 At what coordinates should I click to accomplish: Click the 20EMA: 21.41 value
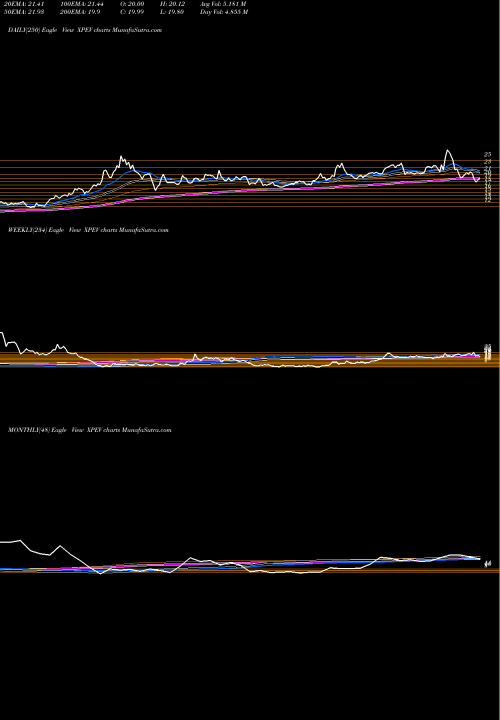point(22,4)
